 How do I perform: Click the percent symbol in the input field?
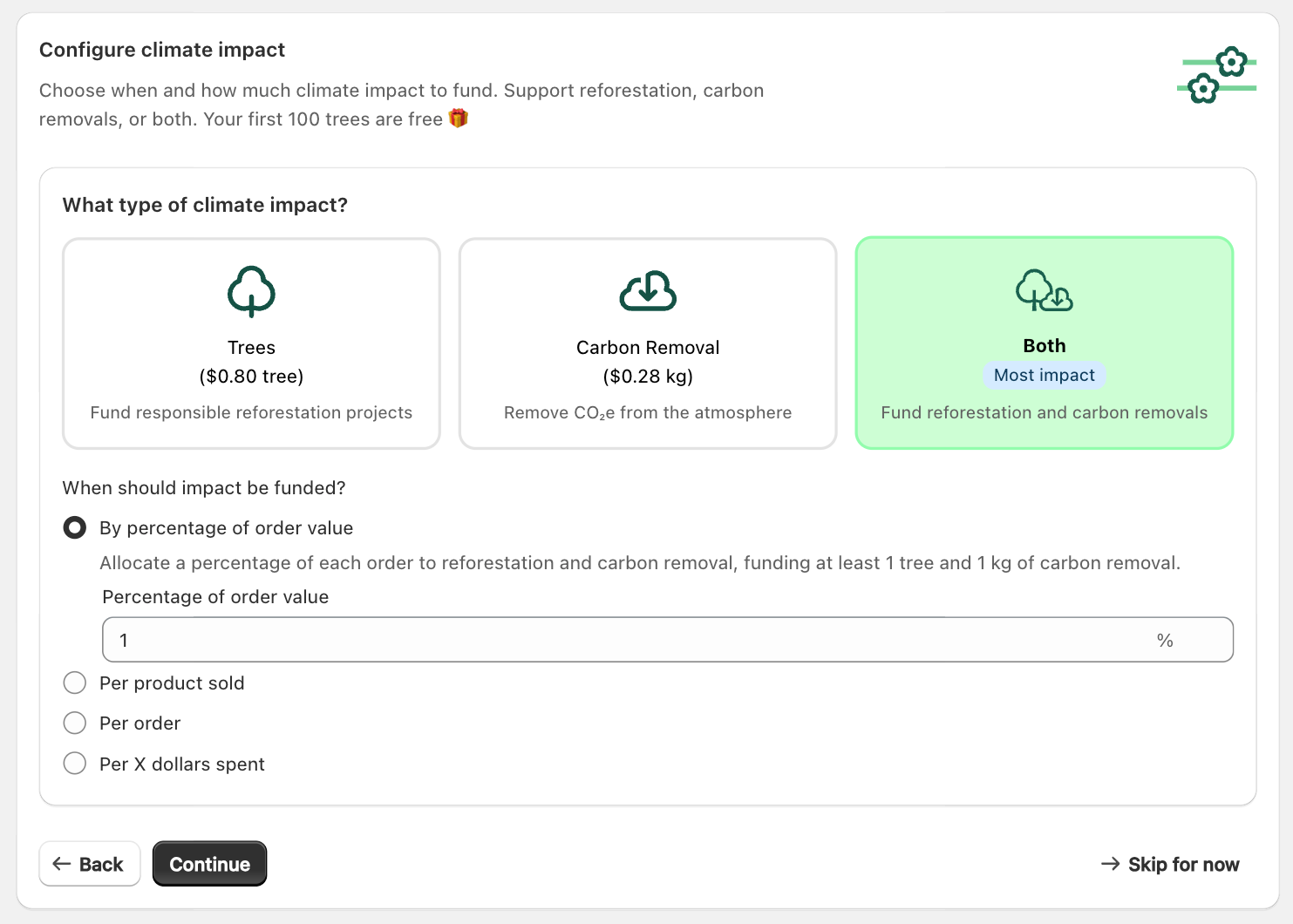point(1164,641)
